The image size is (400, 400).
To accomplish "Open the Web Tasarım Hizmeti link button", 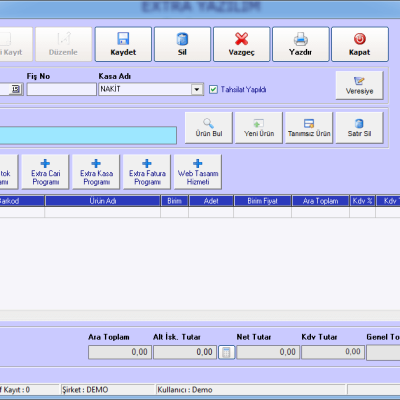I will 198,172.
